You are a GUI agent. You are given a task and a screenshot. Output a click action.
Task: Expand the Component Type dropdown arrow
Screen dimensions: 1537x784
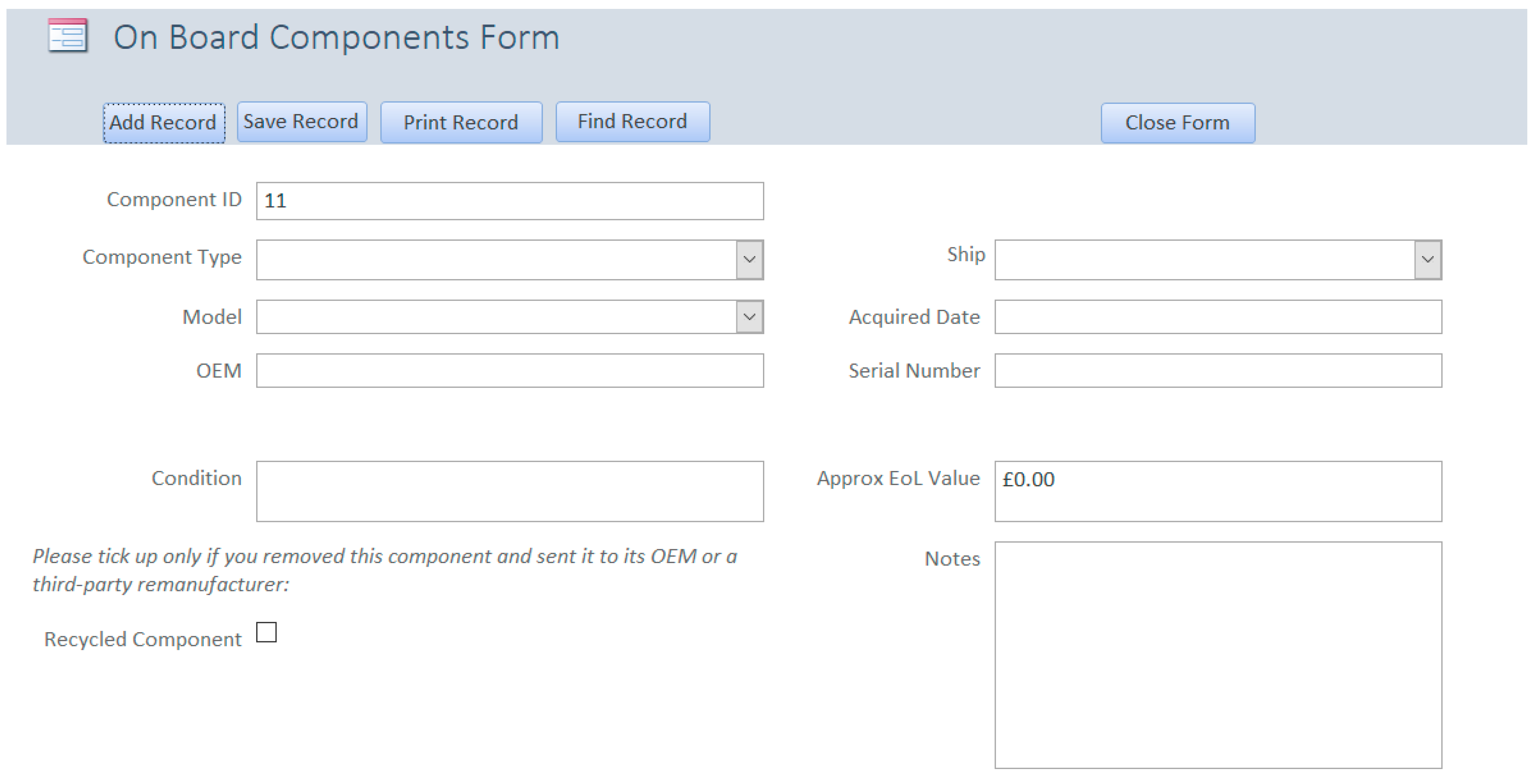click(749, 259)
